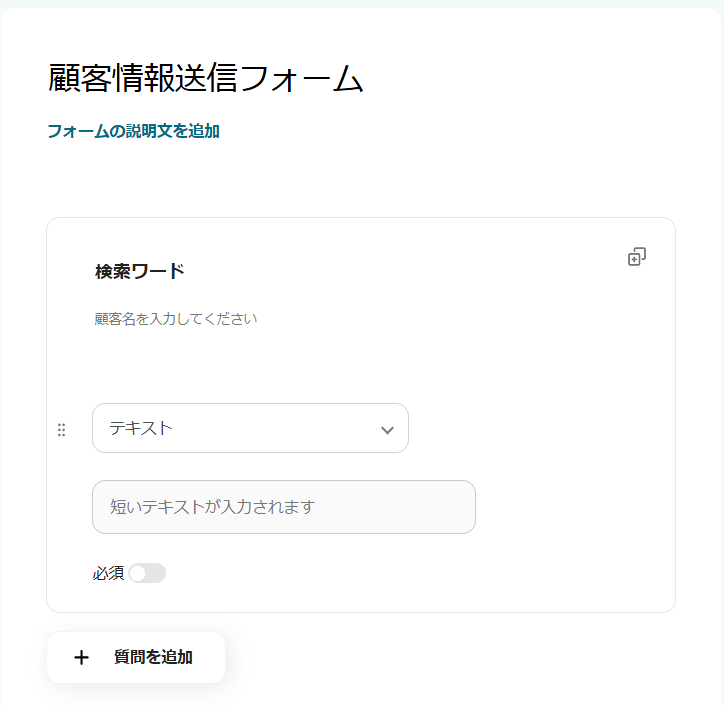Viewport: 724px width, 706px height.
Task: Expand the answer type selector showing テキスト
Action: [x=250, y=428]
